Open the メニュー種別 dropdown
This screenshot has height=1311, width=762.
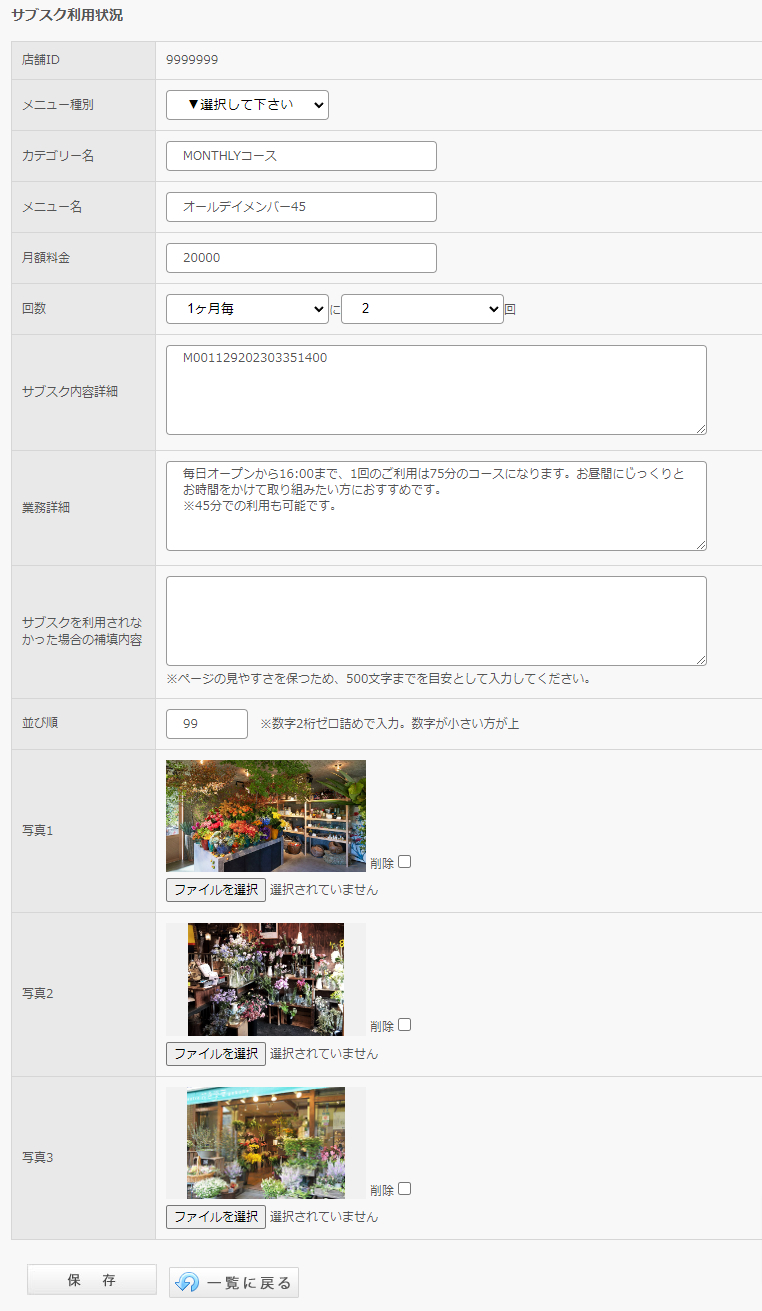[247, 105]
